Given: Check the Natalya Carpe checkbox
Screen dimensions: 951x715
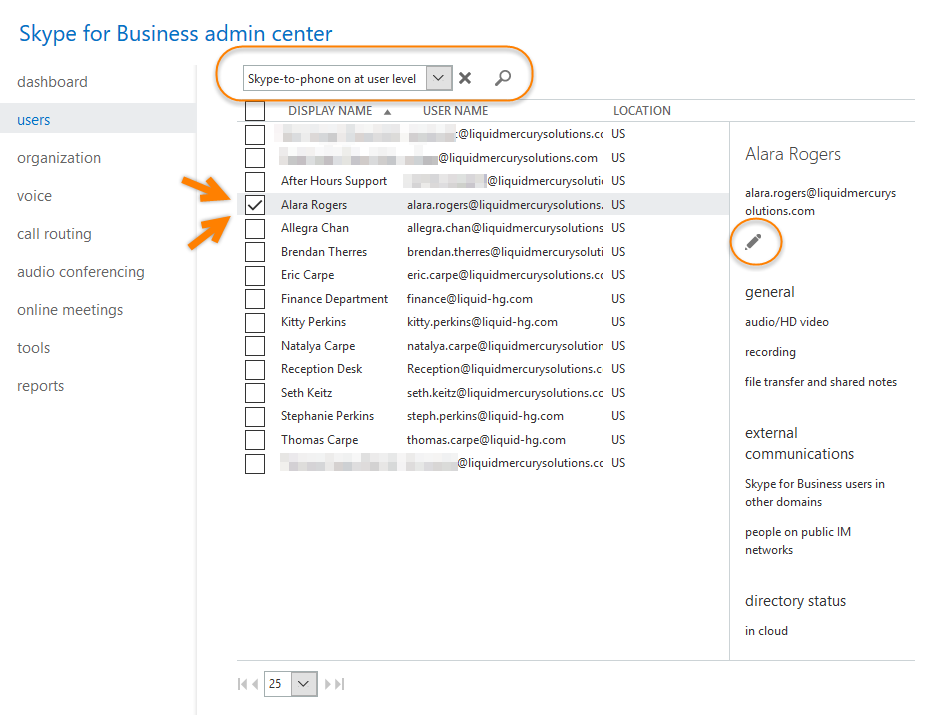Looking at the screenshot, I should click(x=255, y=346).
